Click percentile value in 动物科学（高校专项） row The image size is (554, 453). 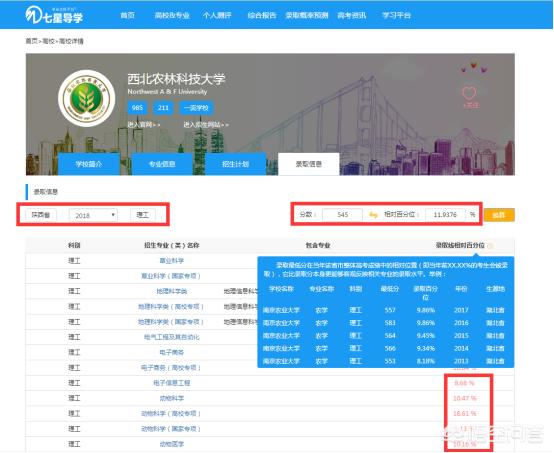465,413
